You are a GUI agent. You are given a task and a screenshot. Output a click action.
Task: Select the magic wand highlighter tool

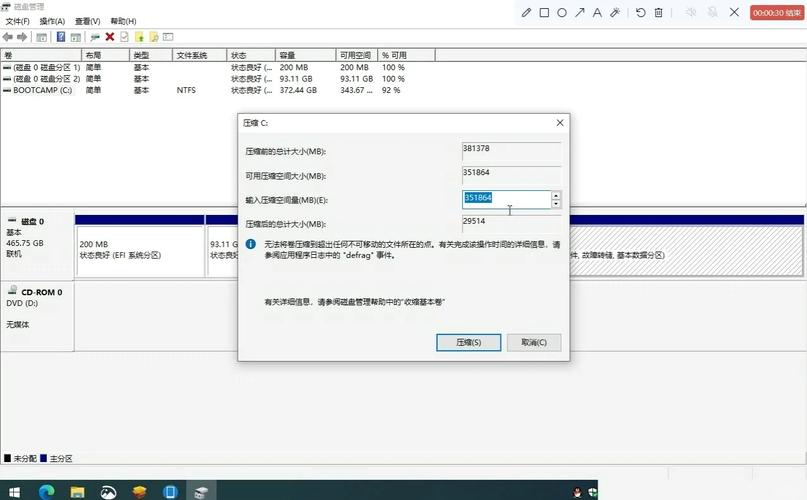615,12
